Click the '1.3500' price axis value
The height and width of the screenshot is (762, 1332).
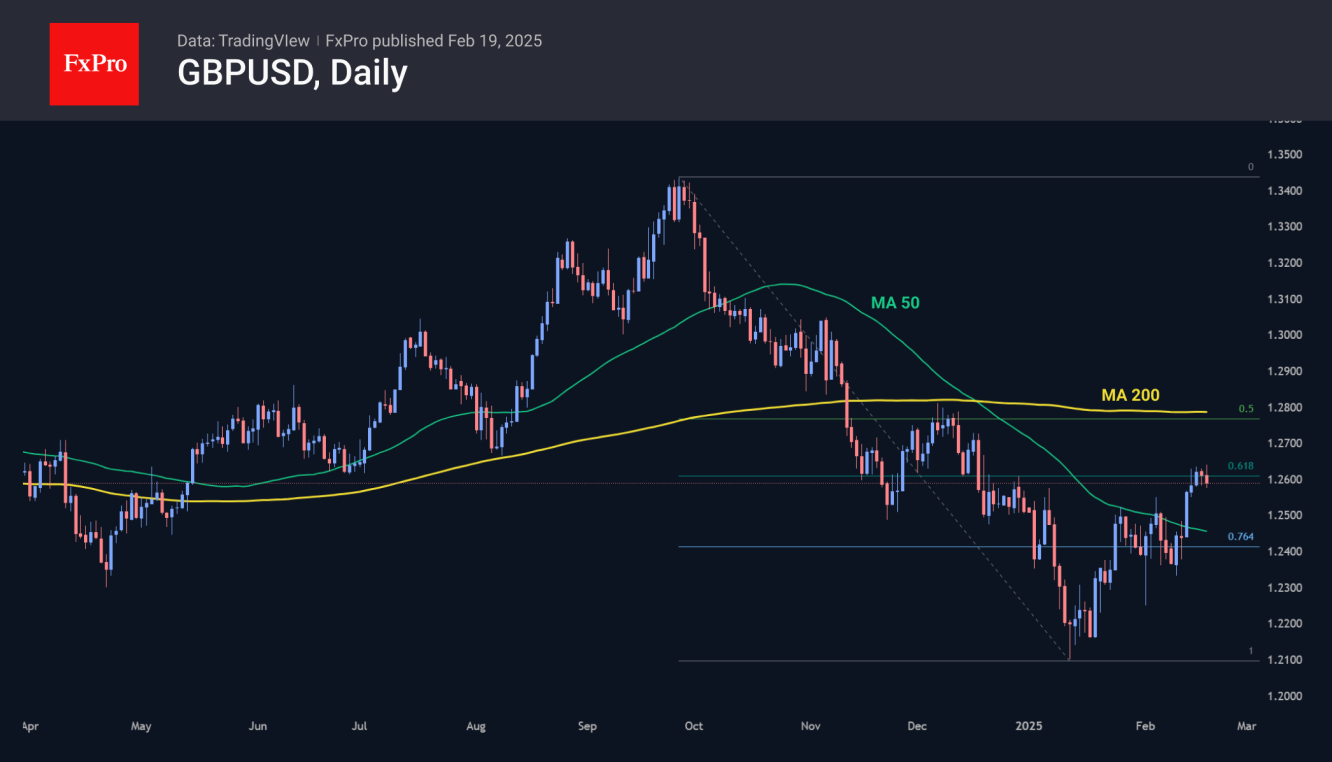(x=1285, y=155)
